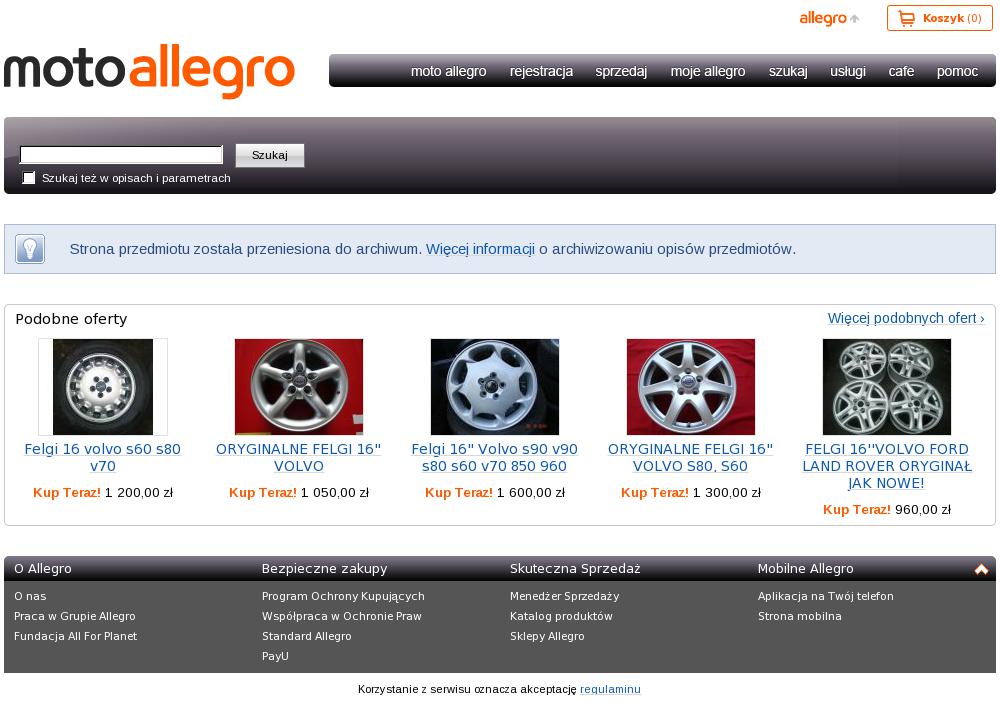Open thumbnail of Felgi 16 volvo s60 s80 v70

(x=103, y=387)
